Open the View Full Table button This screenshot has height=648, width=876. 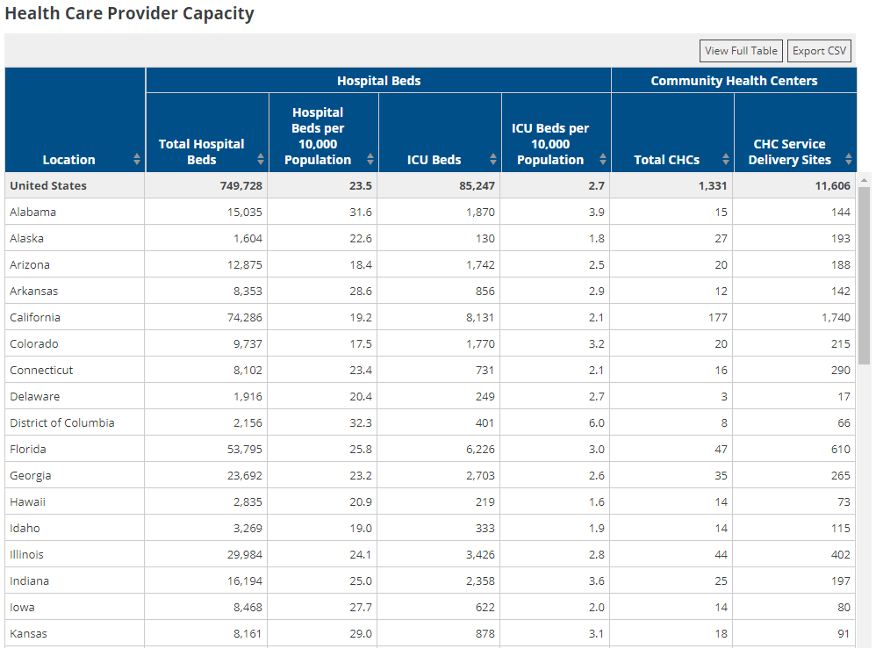click(741, 51)
